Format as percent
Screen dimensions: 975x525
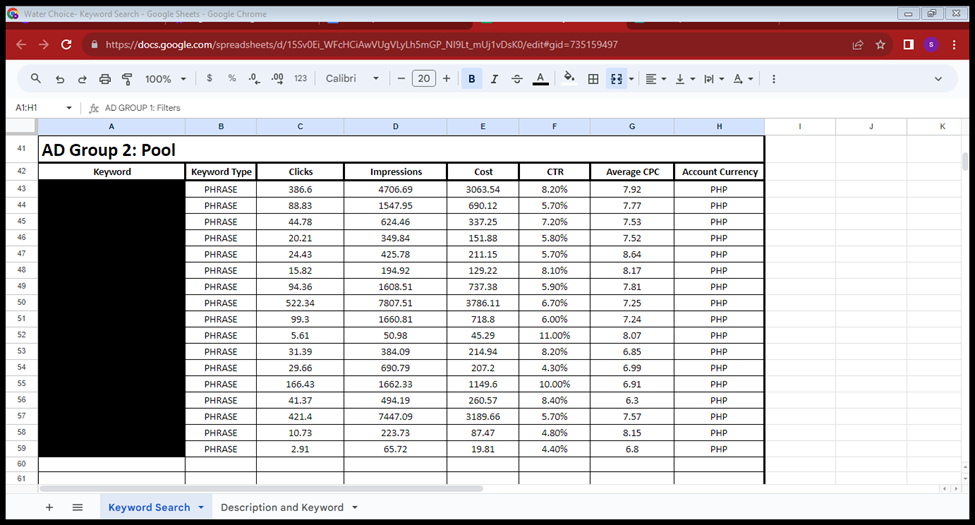point(232,78)
